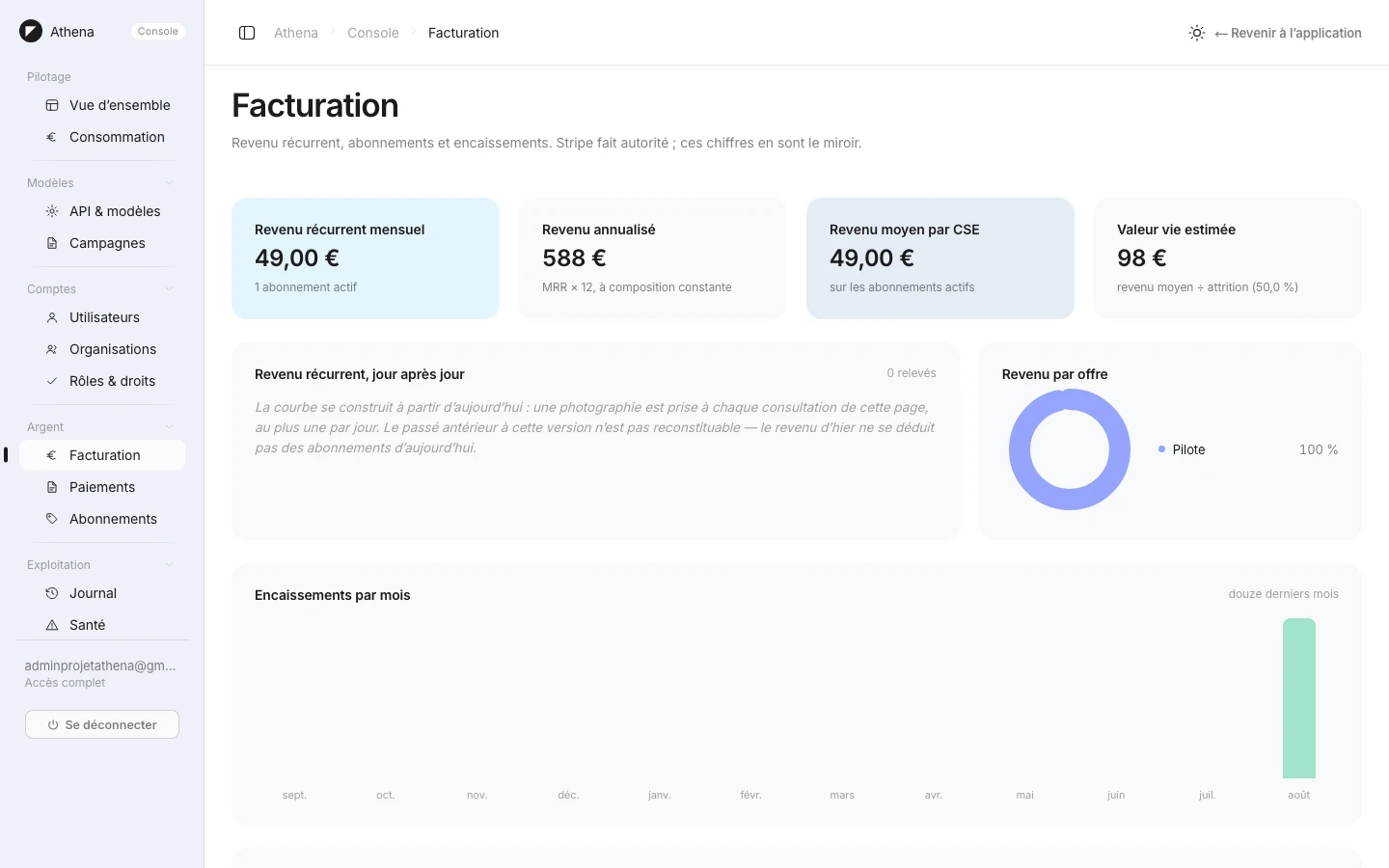Open Vue d'ensemble in the sidebar

point(102,105)
